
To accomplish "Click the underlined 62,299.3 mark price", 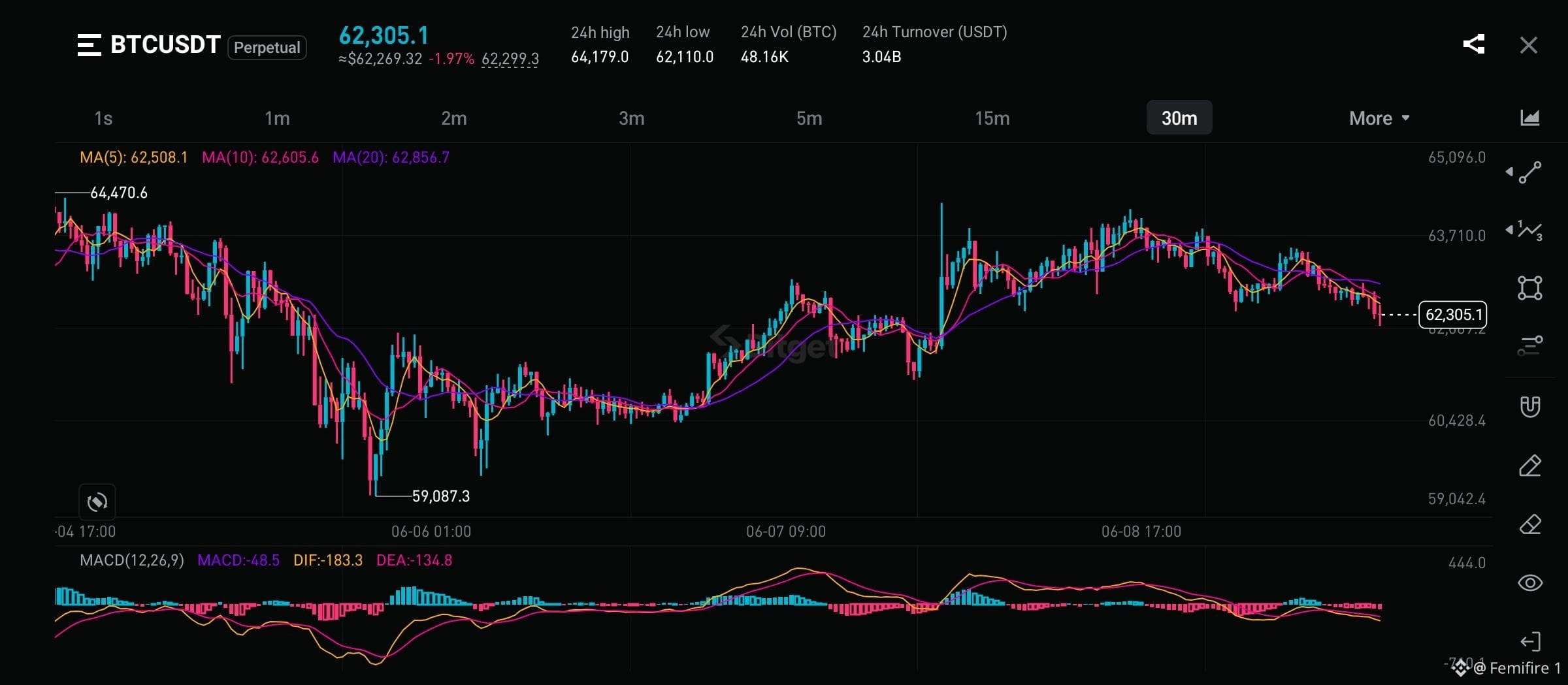I will [x=510, y=59].
